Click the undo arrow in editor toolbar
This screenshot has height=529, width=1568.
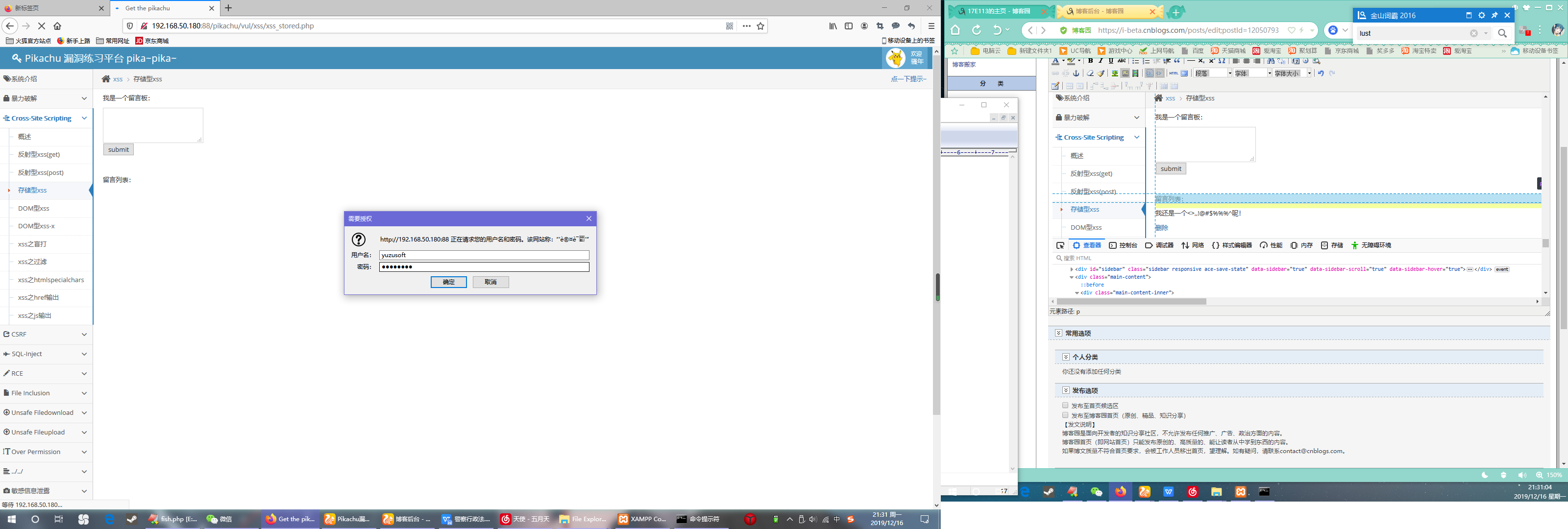click(1321, 73)
